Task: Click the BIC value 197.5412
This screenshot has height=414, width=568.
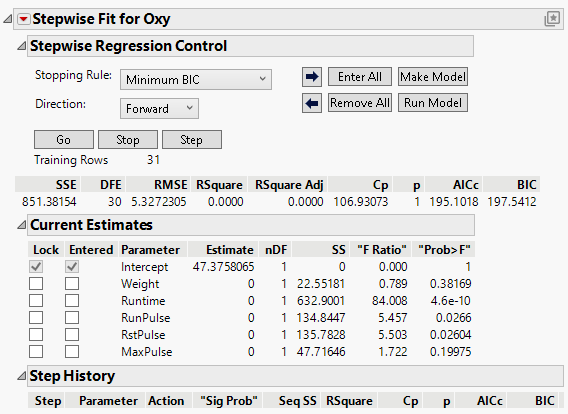Action: pyautogui.click(x=512, y=202)
